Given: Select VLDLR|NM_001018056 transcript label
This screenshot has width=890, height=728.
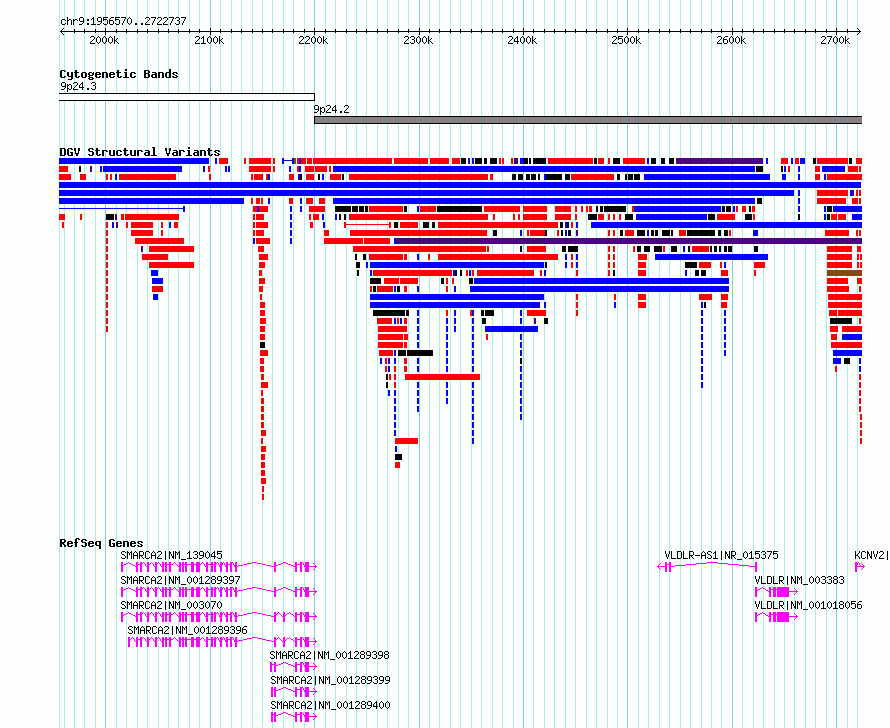Looking at the screenshot, I should 808,605.
